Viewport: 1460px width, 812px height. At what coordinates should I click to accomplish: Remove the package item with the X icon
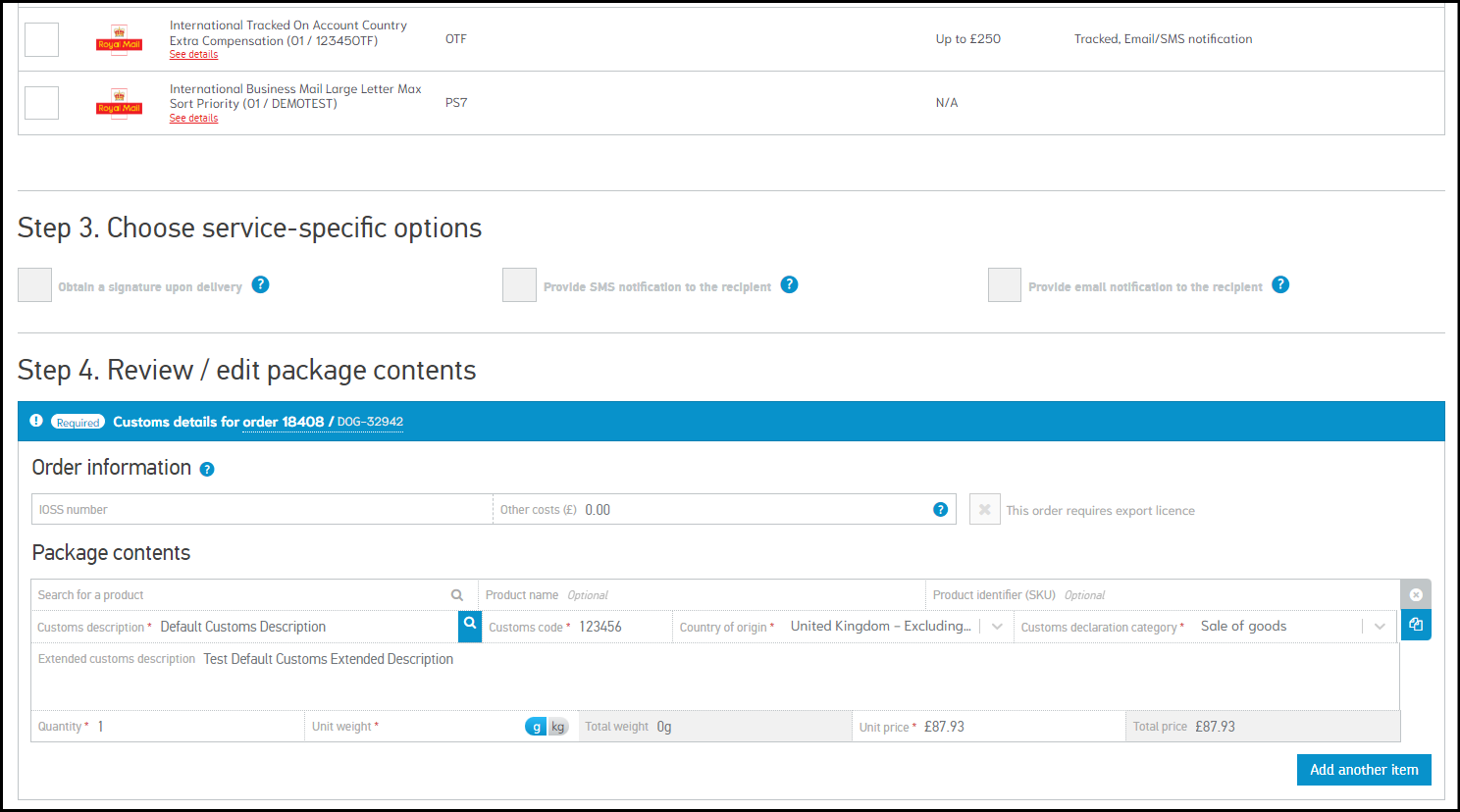pos(1415,595)
